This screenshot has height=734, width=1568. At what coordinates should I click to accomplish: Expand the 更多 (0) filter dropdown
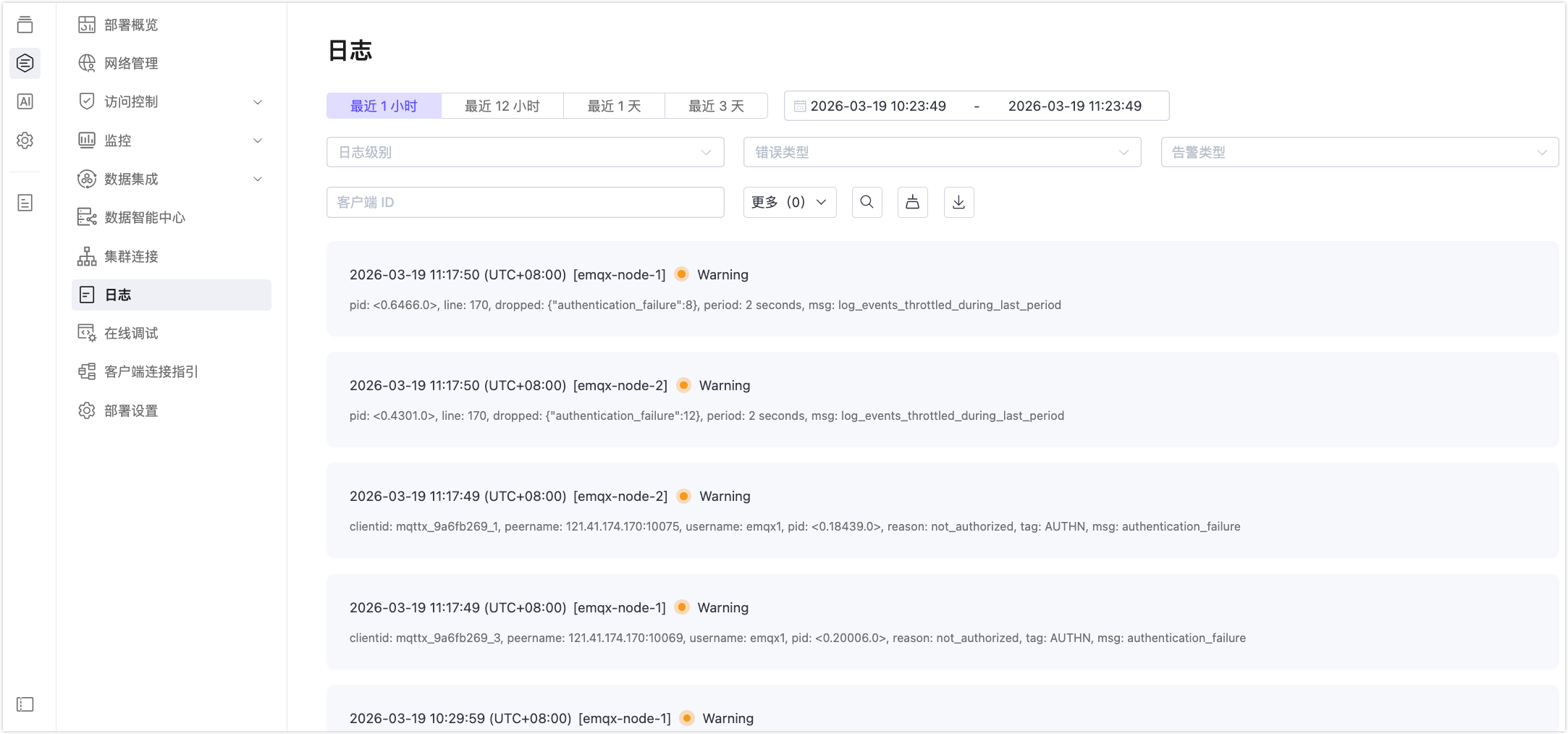[x=789, y=202]
